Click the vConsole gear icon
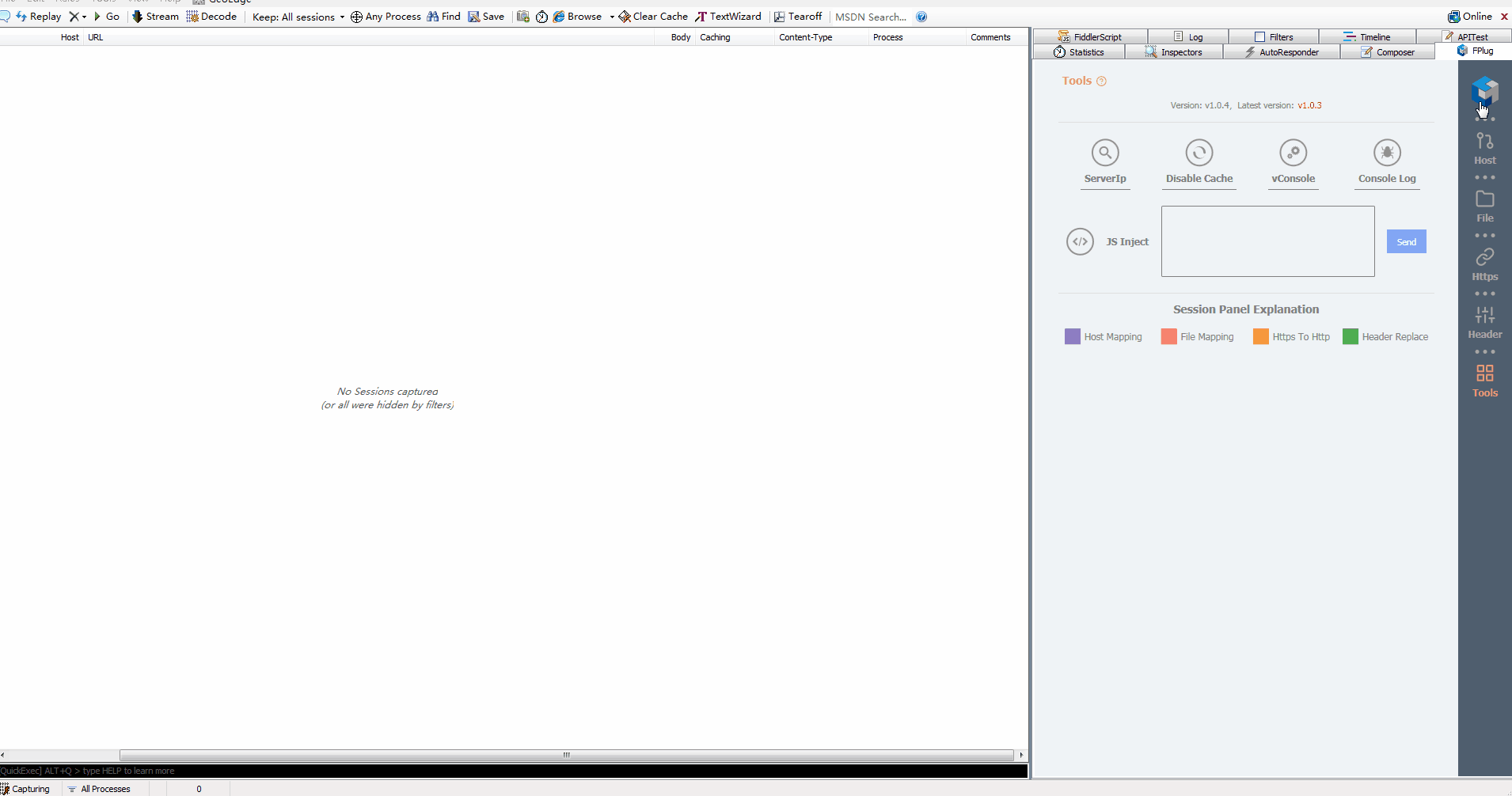 [1294, 152]
